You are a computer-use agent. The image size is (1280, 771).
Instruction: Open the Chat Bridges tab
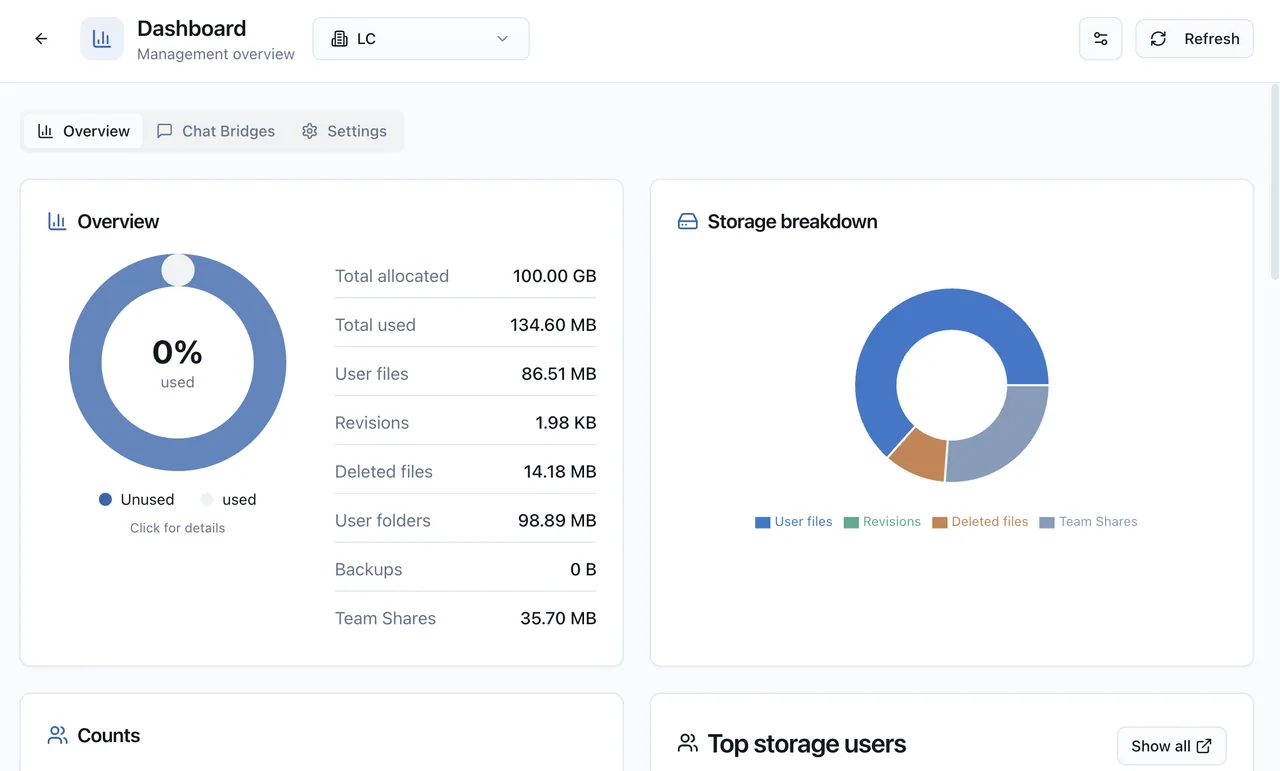pyautogui.click(x=216, y=131)
